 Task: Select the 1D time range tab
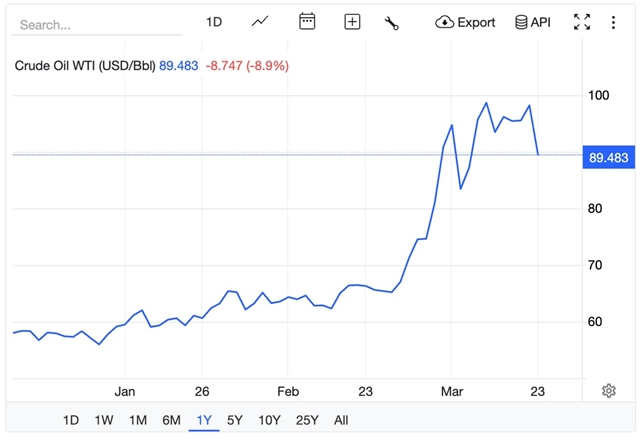[x=71, y=420]
